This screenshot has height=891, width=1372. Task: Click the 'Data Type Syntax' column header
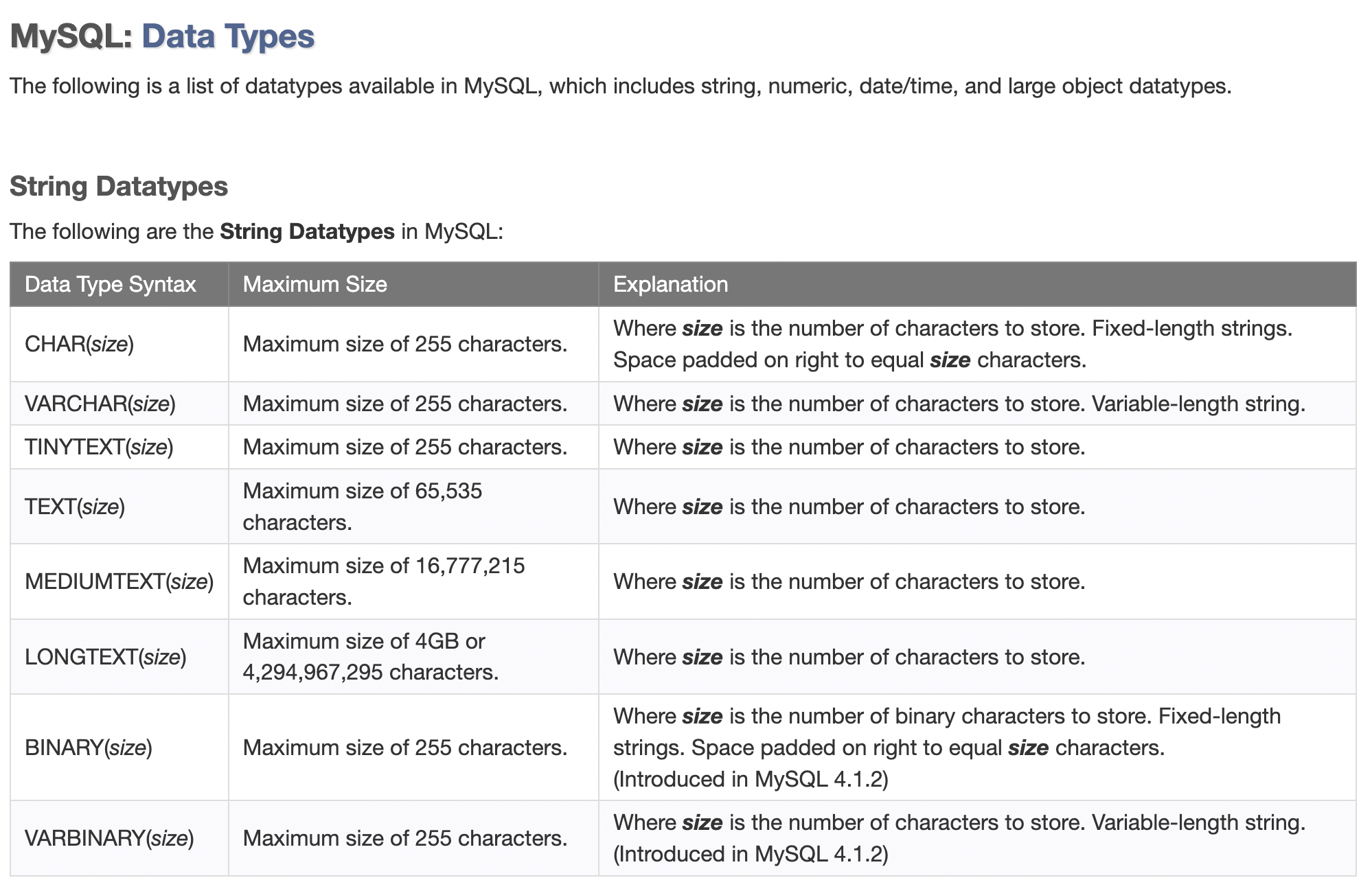click(x=119, y=284)
